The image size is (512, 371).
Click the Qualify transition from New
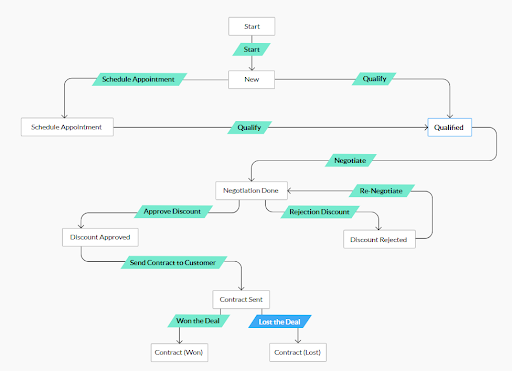point(374,79)
